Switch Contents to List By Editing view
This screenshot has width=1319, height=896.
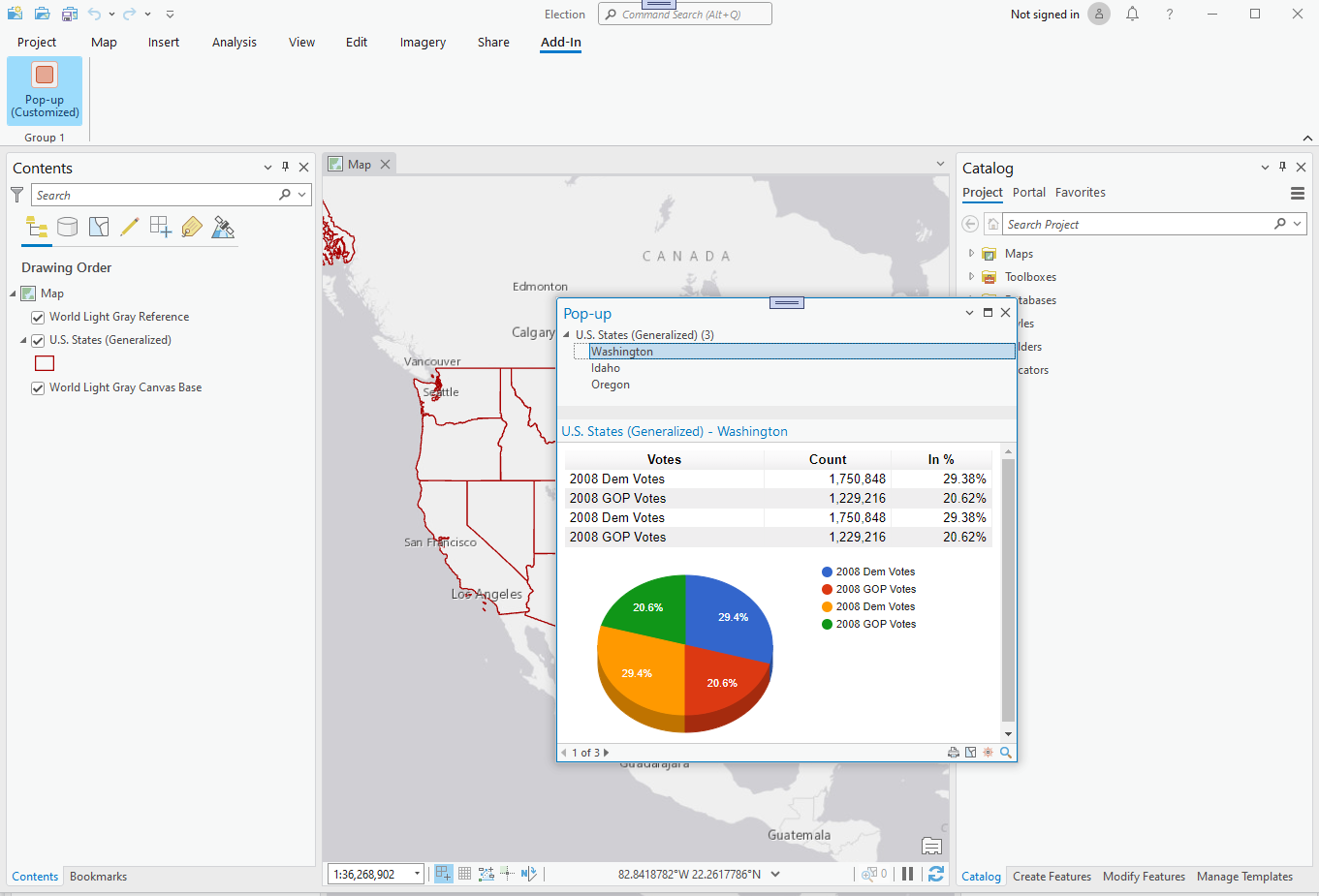130,227
